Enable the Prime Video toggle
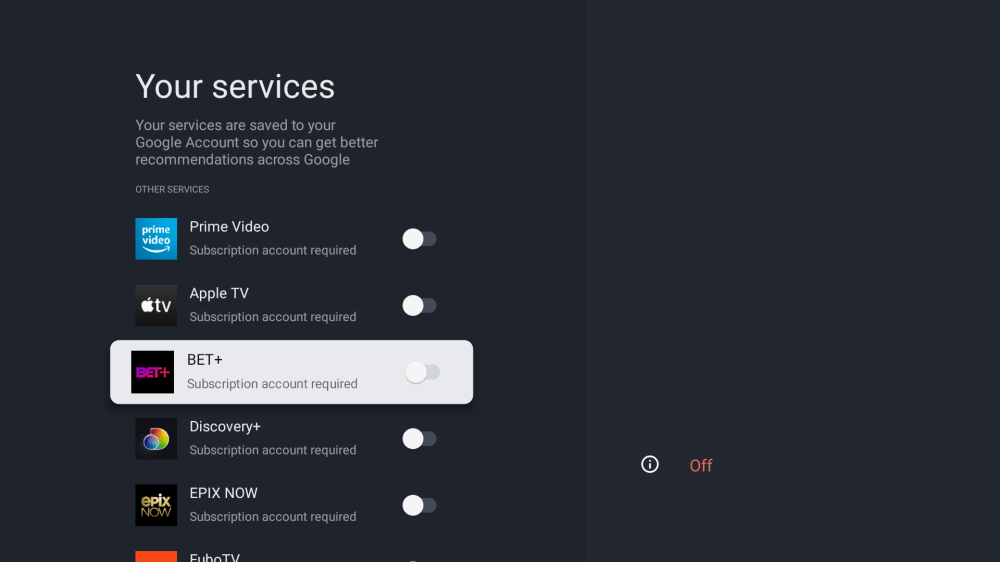Screen dimensions: 1000x562 [x=419, y=239]
